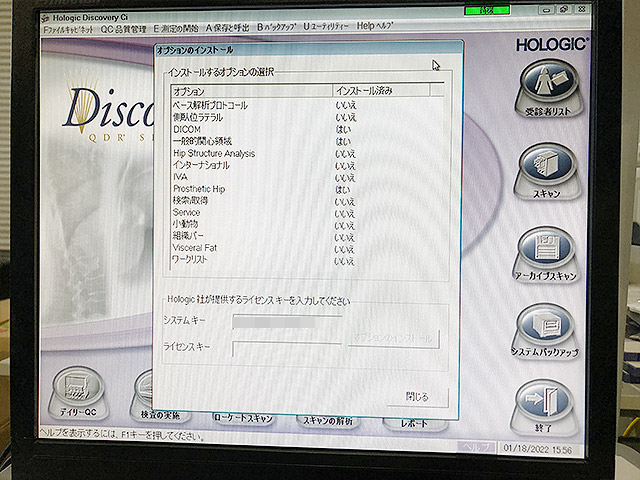Click the オプション column header
The image size is (640, 480).
coord(250,91)
